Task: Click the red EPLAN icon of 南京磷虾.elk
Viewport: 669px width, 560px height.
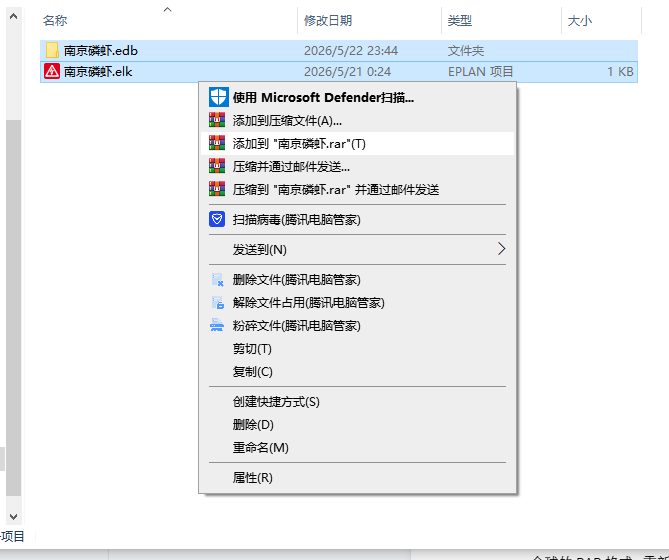Action: (52, 71)
